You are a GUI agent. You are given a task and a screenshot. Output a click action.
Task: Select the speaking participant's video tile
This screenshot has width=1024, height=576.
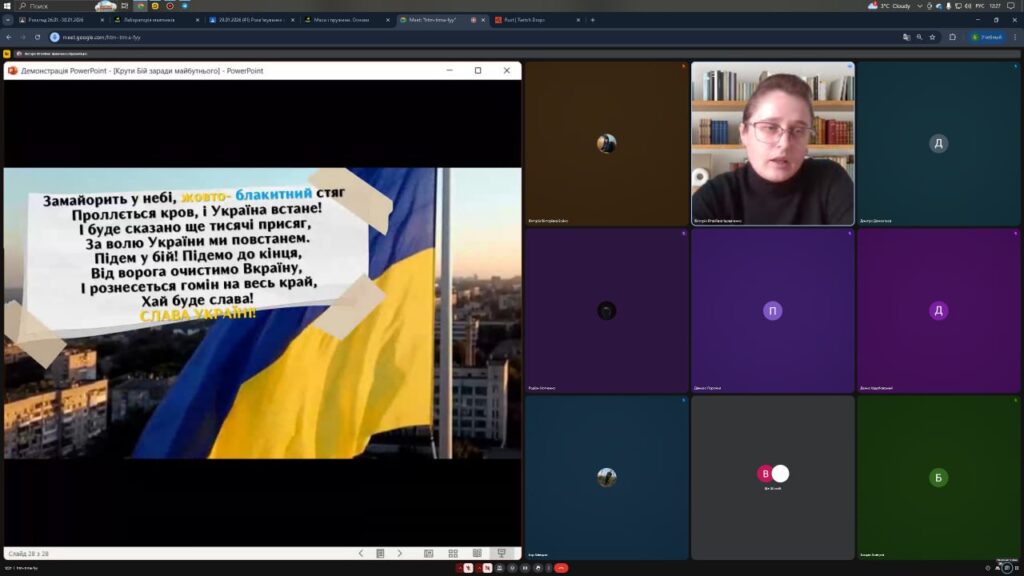[x=772, y=143]
